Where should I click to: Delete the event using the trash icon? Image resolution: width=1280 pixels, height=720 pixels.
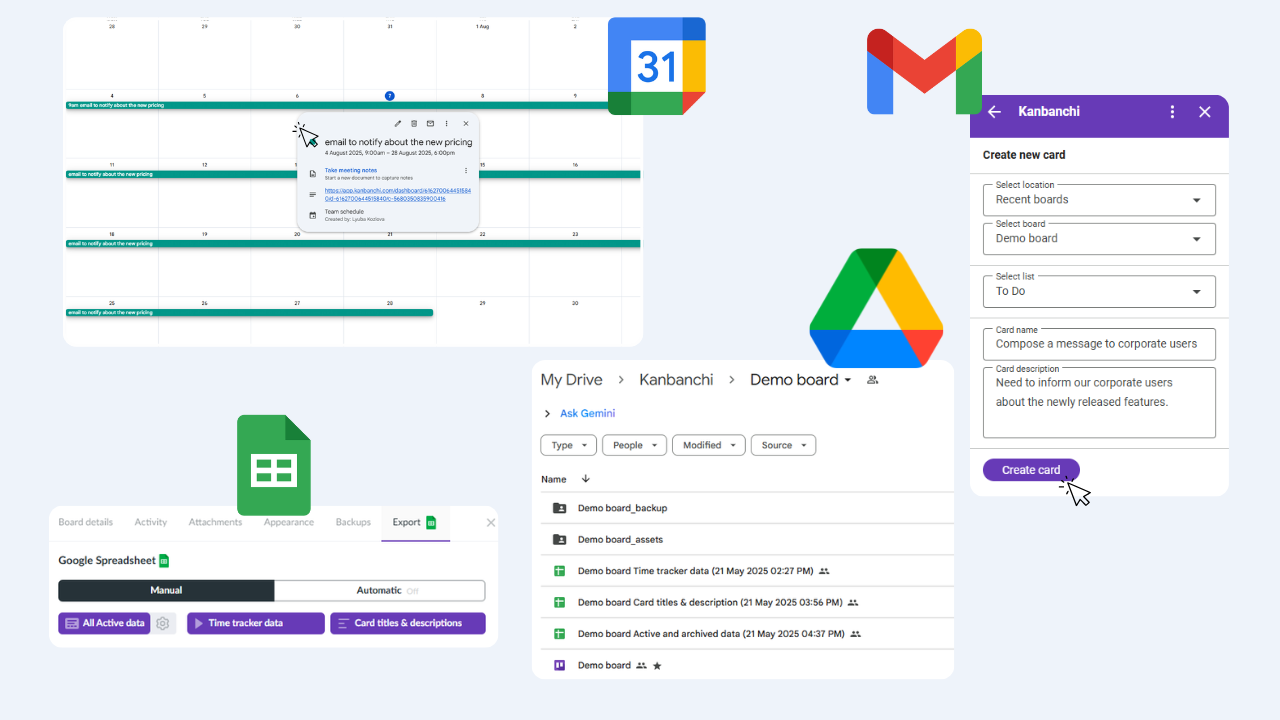pos(414,124)
